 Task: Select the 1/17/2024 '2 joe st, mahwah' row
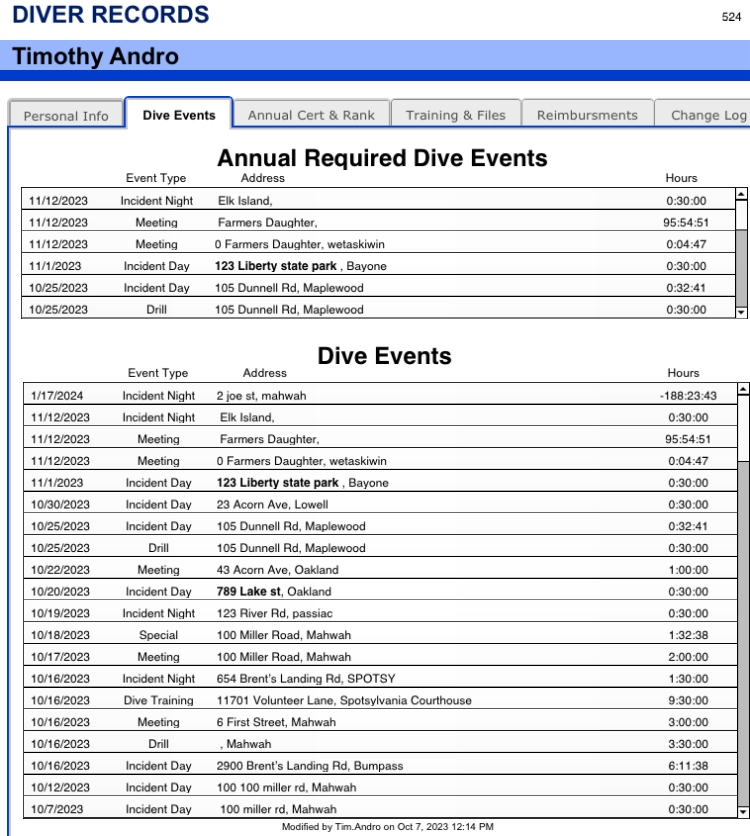click(x=380, y=395)
